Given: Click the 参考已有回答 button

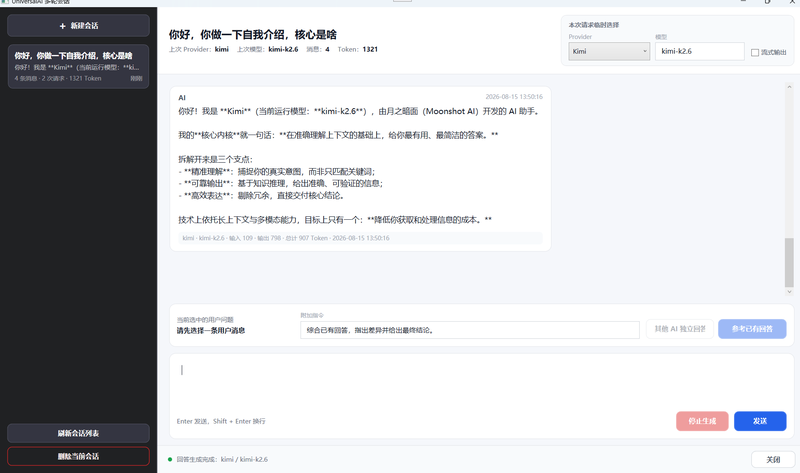Looking at the screenshot, I should pos(752,329).
